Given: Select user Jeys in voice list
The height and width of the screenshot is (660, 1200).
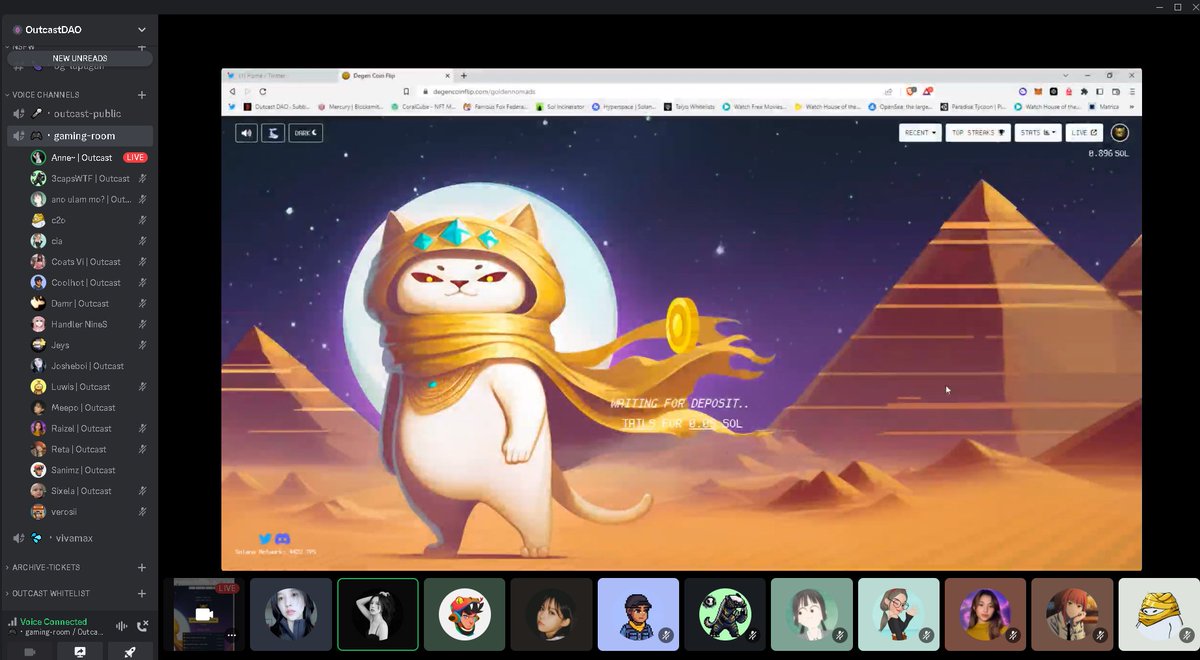Looking at the screenshot, I should pos(90,345).
